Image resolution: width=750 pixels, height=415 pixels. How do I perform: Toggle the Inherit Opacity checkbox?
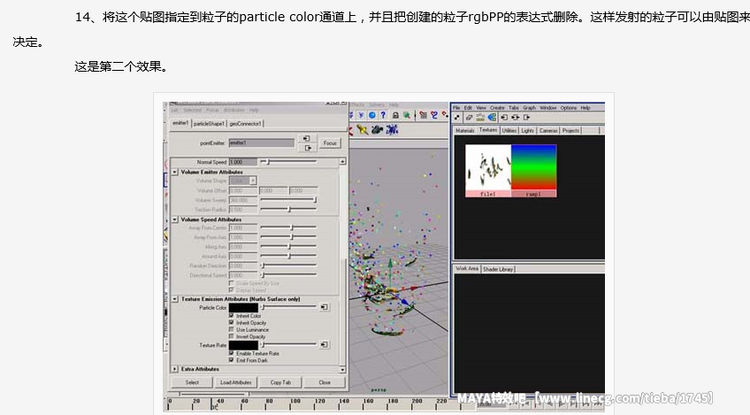coord(232,323)
